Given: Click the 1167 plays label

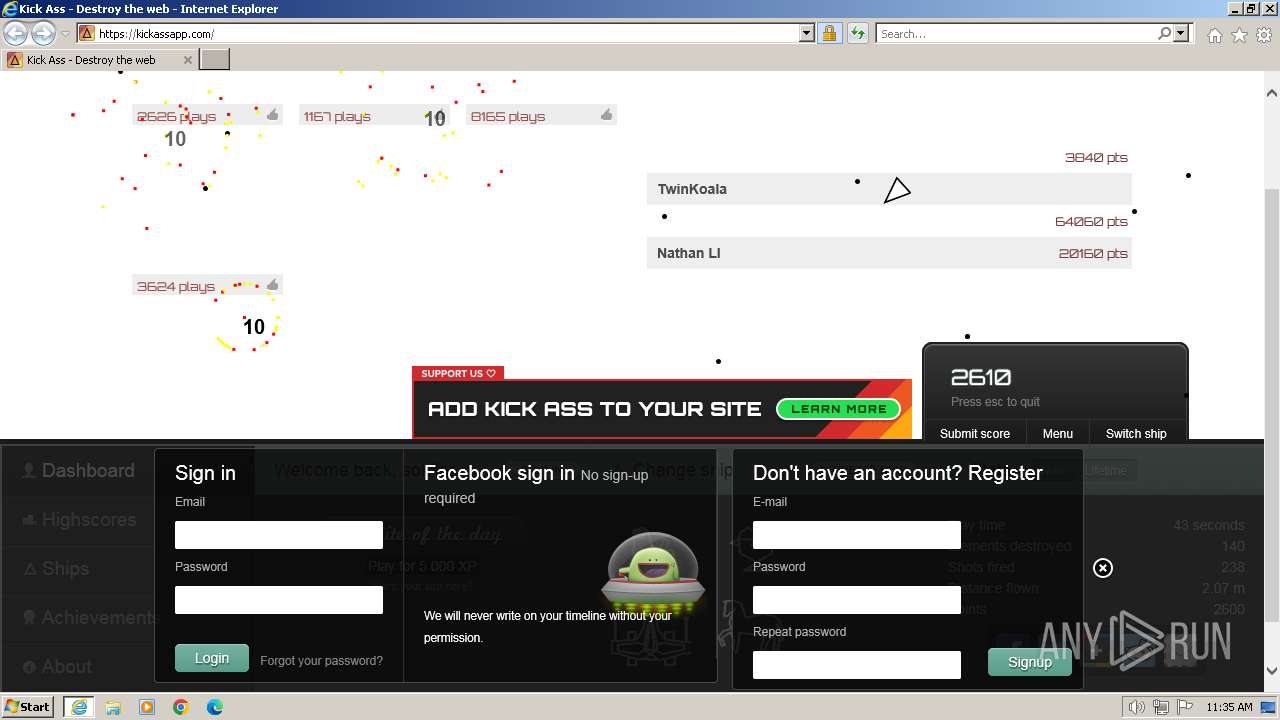Looking at the screenshot, I should [x=337, y=116].
